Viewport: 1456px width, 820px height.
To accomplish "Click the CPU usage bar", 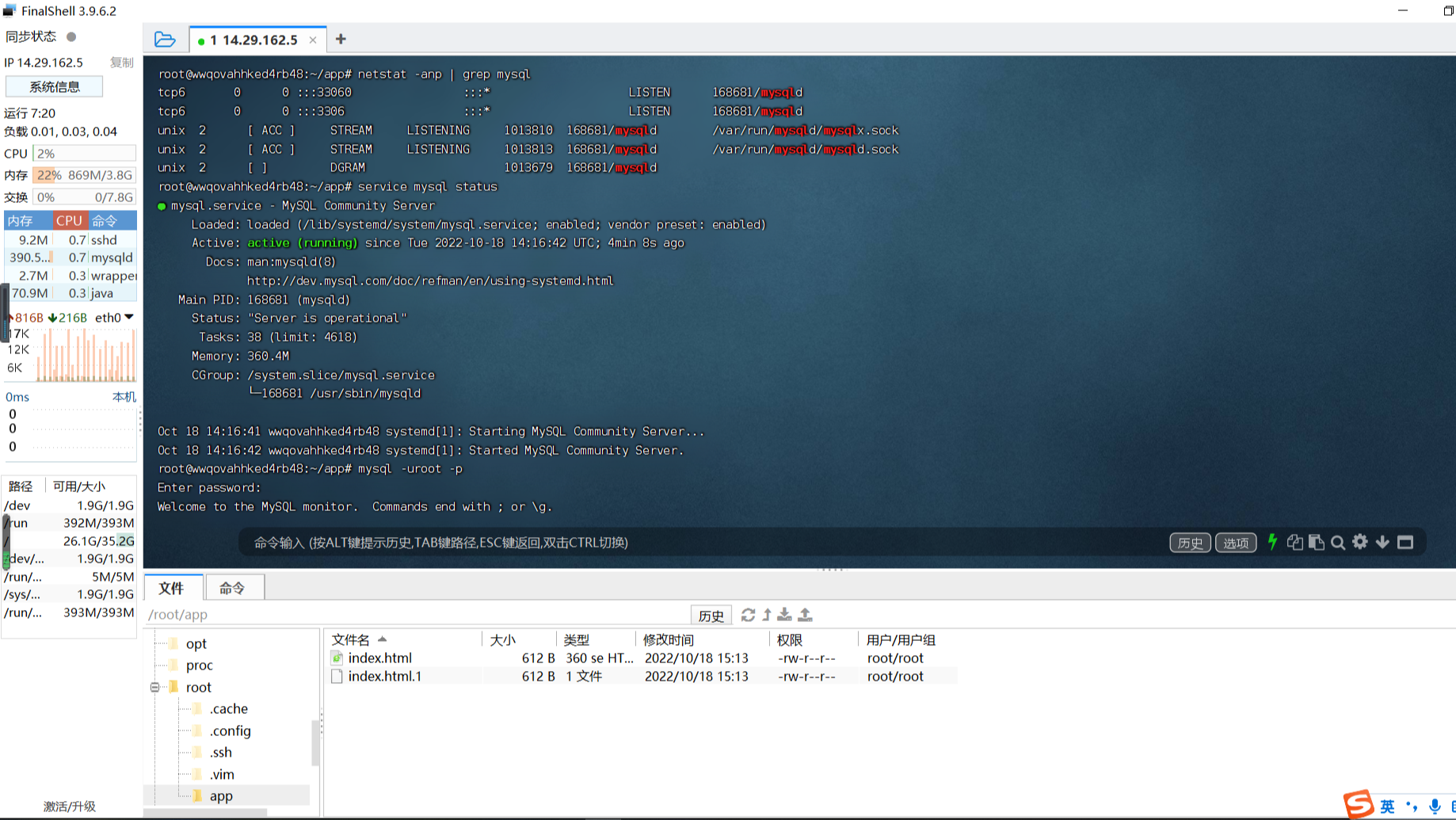I will 85,154.
